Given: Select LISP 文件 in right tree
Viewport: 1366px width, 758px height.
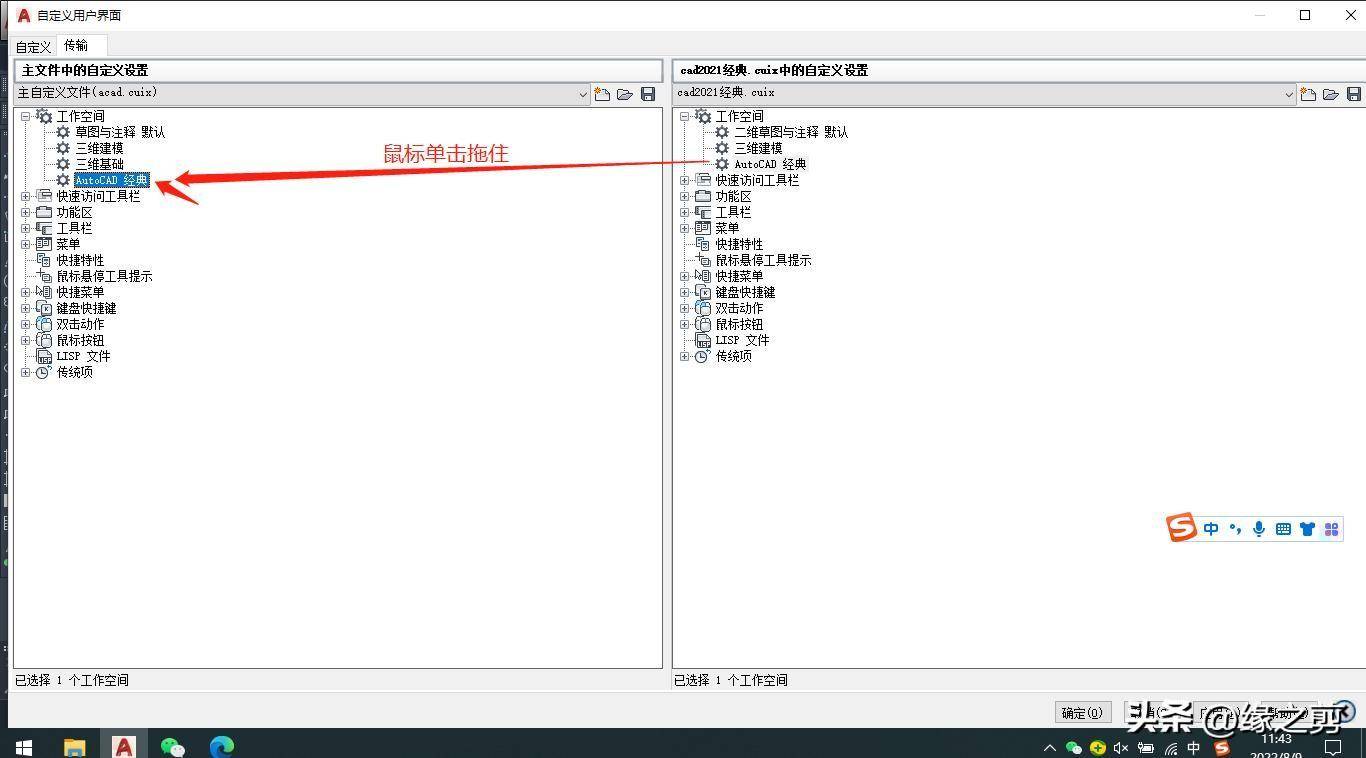Looking at the screenshot, I should click(742, 340).
